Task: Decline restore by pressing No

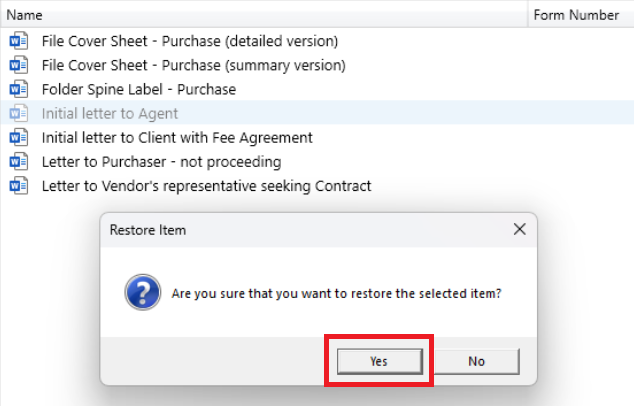Action: point(476,361)
